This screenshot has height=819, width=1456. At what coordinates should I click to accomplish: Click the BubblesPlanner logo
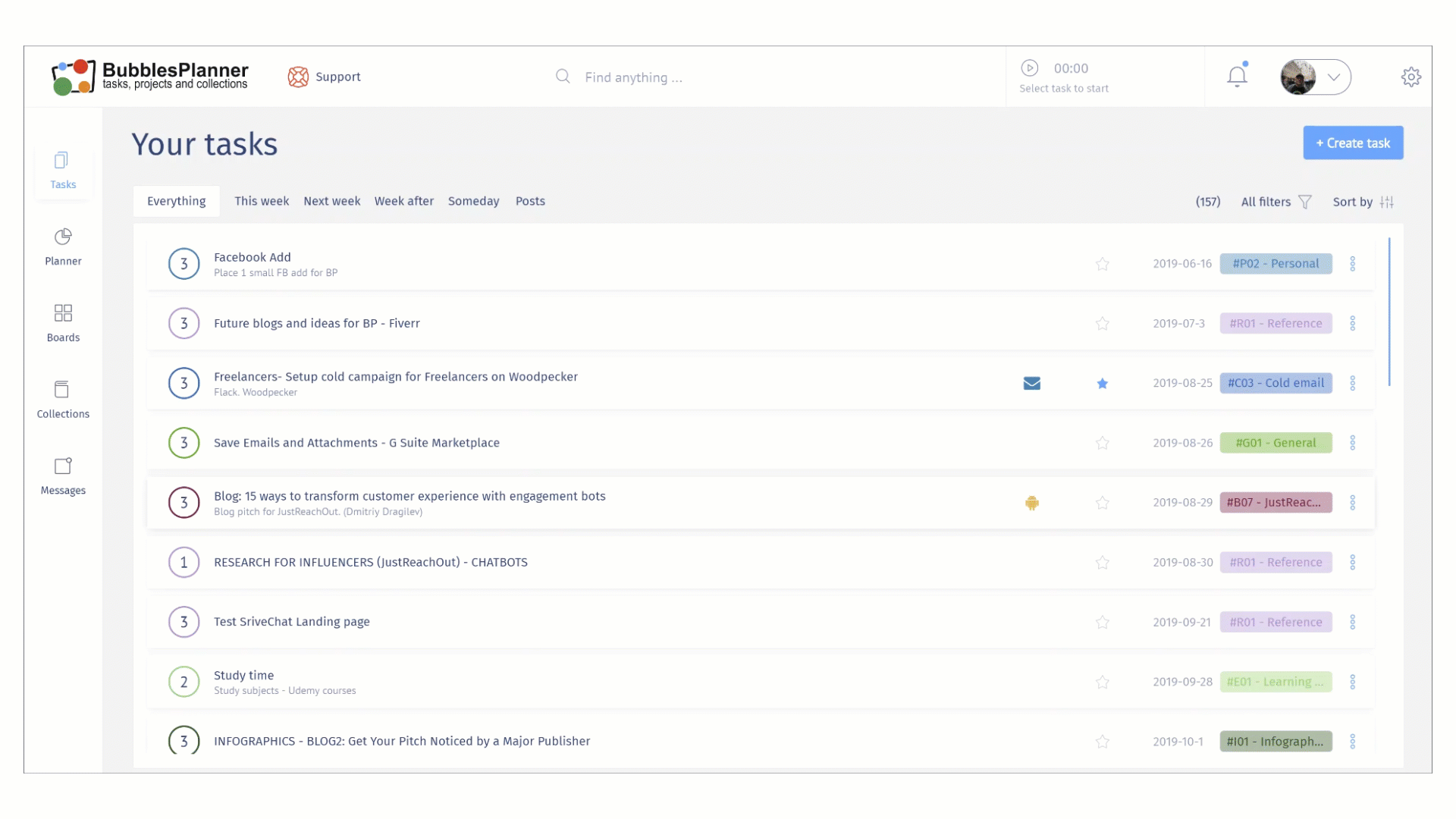click(x=149, y=77)
